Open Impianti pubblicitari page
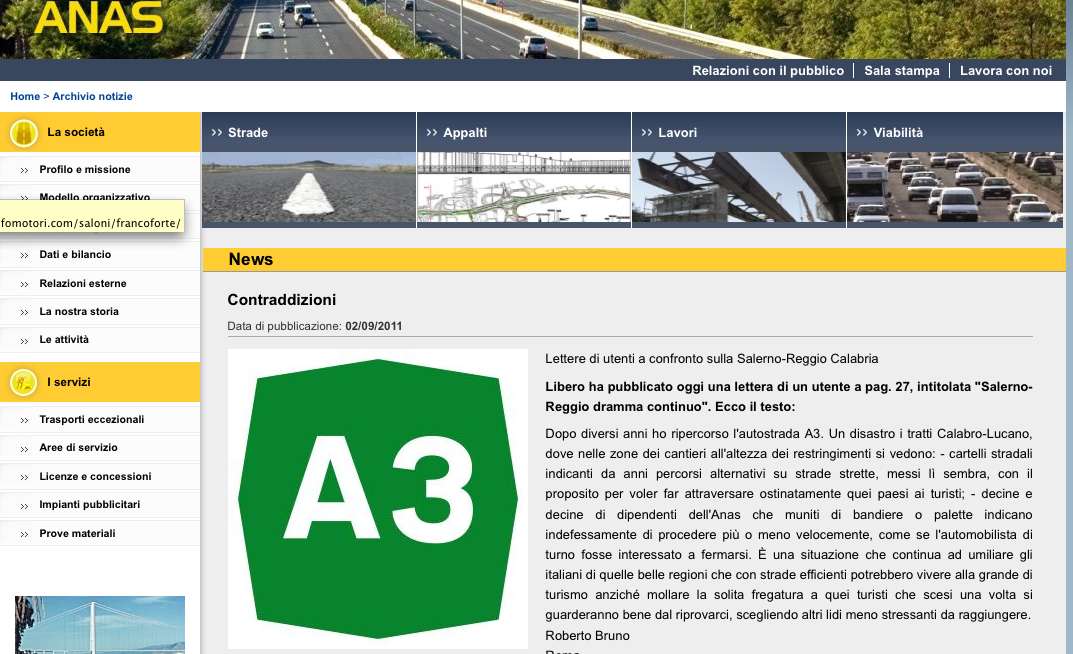 click(x=90, y=504)
